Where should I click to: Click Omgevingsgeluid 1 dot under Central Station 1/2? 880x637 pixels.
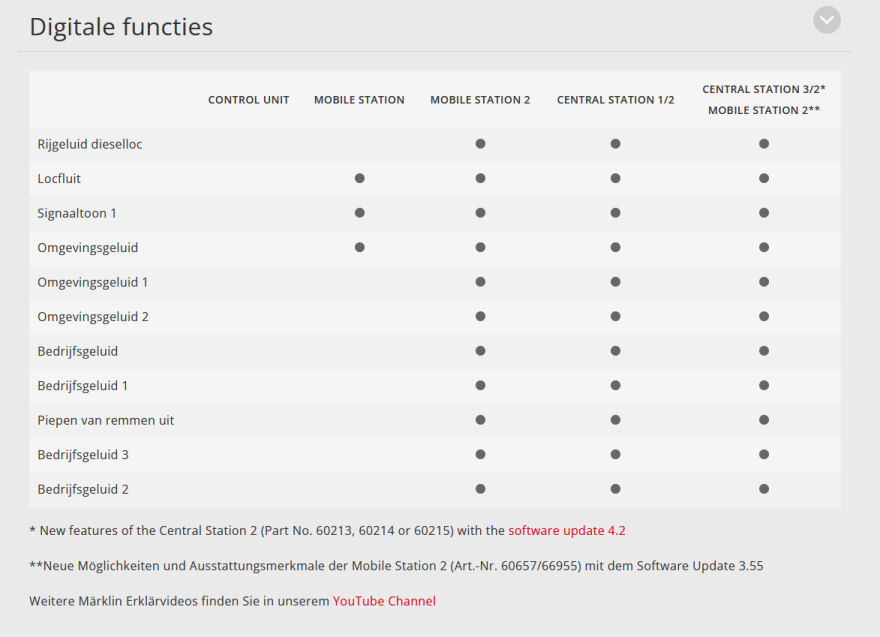pyautogui.click(x=616, y=282)
